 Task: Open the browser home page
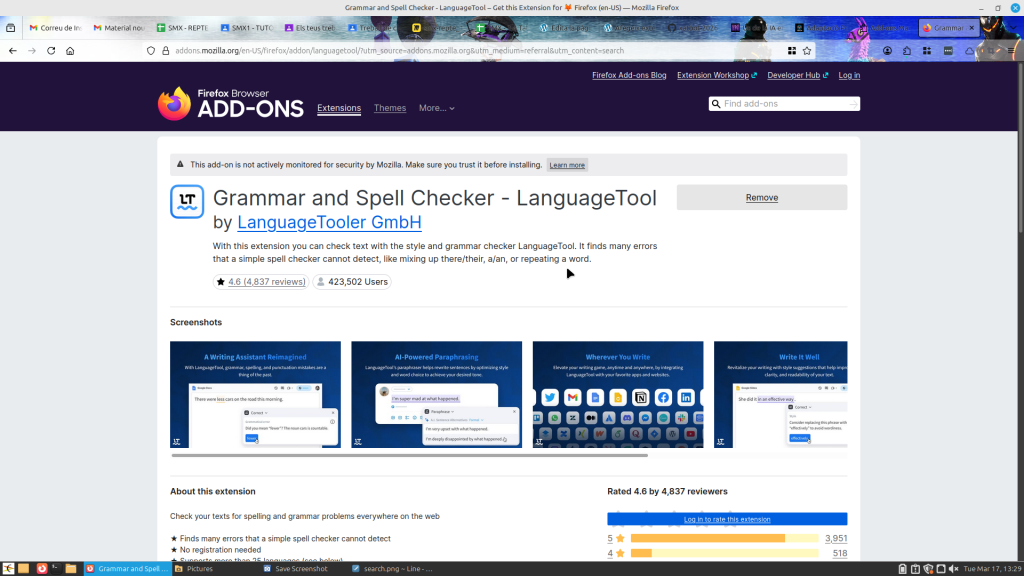pyautogui.click(x=70, y=50)
